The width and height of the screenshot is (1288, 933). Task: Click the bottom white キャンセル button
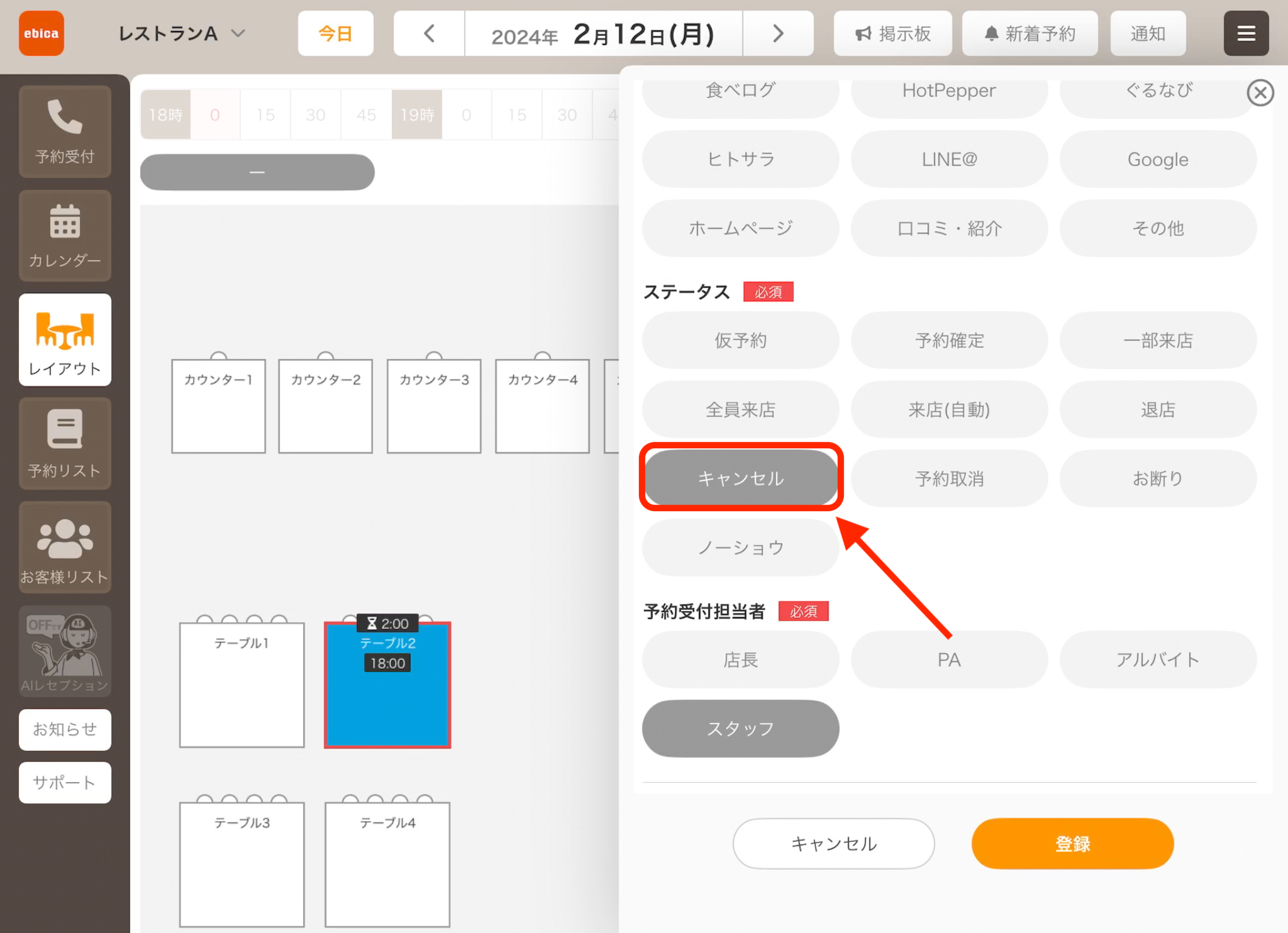833,844
